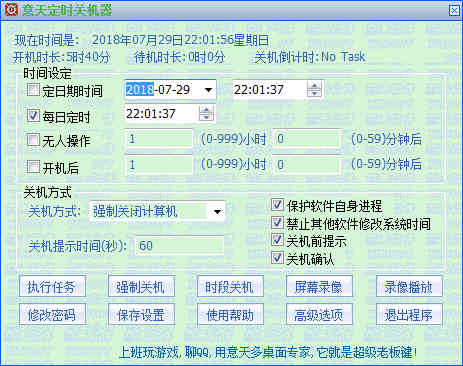Toggle 禁止其他软件修改系统时间 checkbox
Screen dimensions: 463x366
click(277, 222)
